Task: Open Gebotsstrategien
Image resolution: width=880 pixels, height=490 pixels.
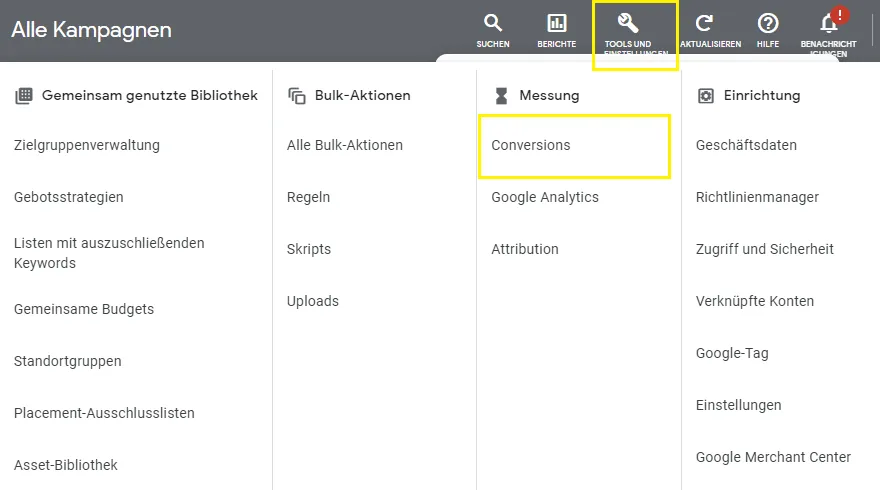Action: click(68, 197)
